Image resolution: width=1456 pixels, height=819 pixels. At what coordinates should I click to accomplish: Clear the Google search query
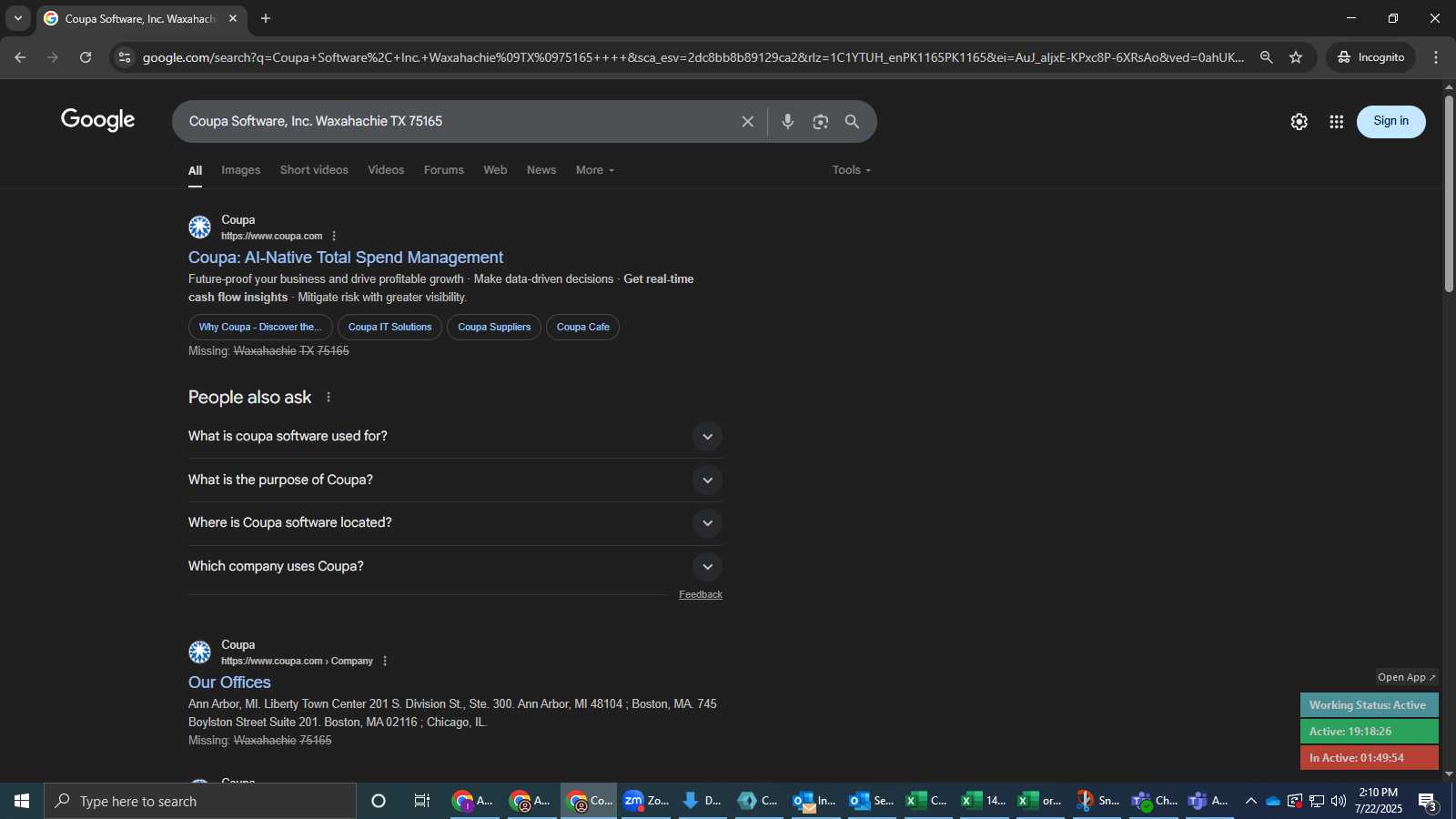[747, 121]
